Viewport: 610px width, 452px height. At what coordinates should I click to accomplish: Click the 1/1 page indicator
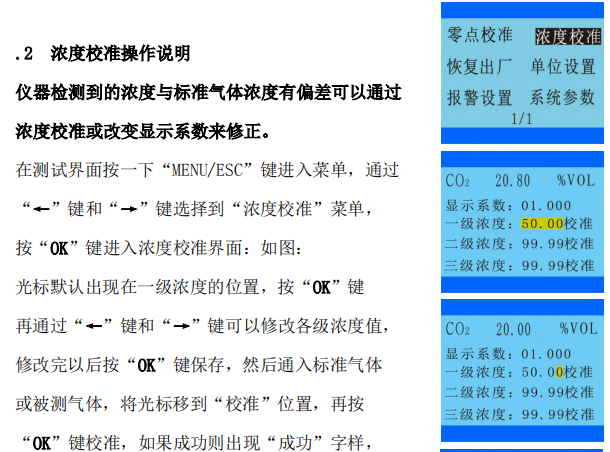coord(521,118)
